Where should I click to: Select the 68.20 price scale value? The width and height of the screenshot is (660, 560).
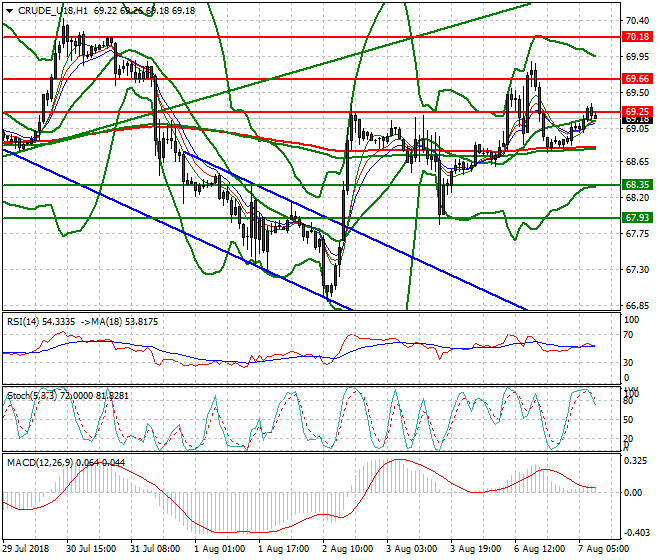point(637,197)
